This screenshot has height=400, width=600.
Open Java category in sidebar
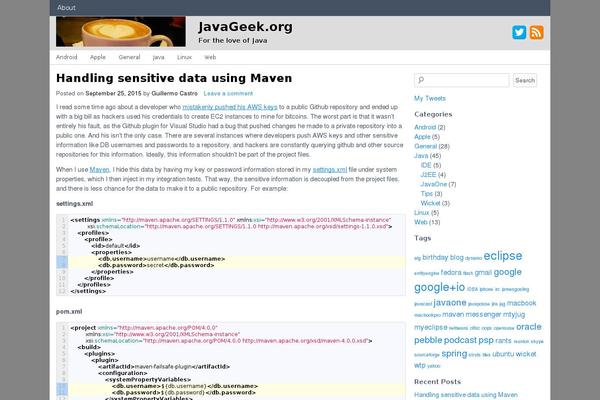[x=421, y=156]
